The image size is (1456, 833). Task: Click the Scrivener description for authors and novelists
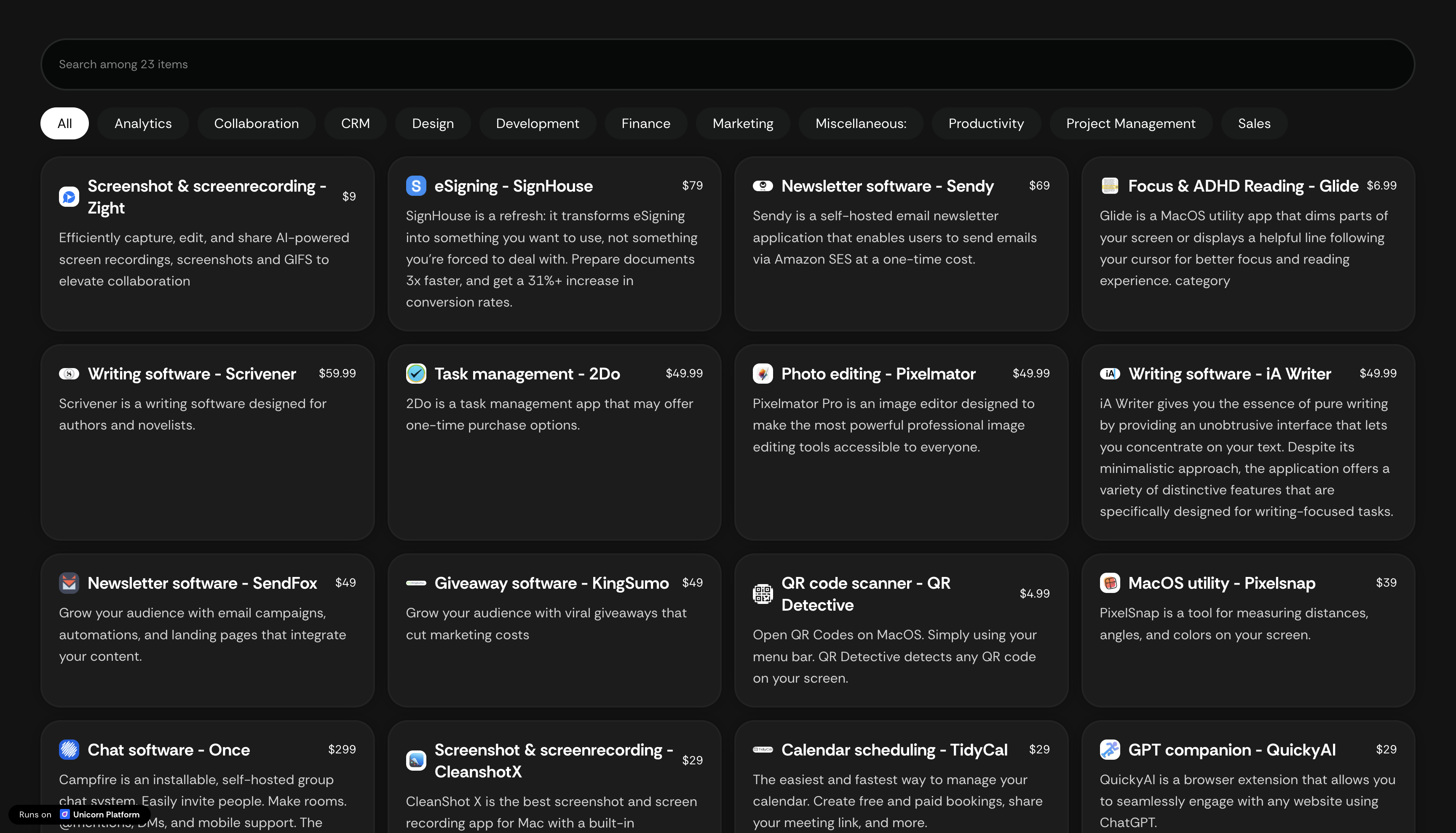click(193, 414)
